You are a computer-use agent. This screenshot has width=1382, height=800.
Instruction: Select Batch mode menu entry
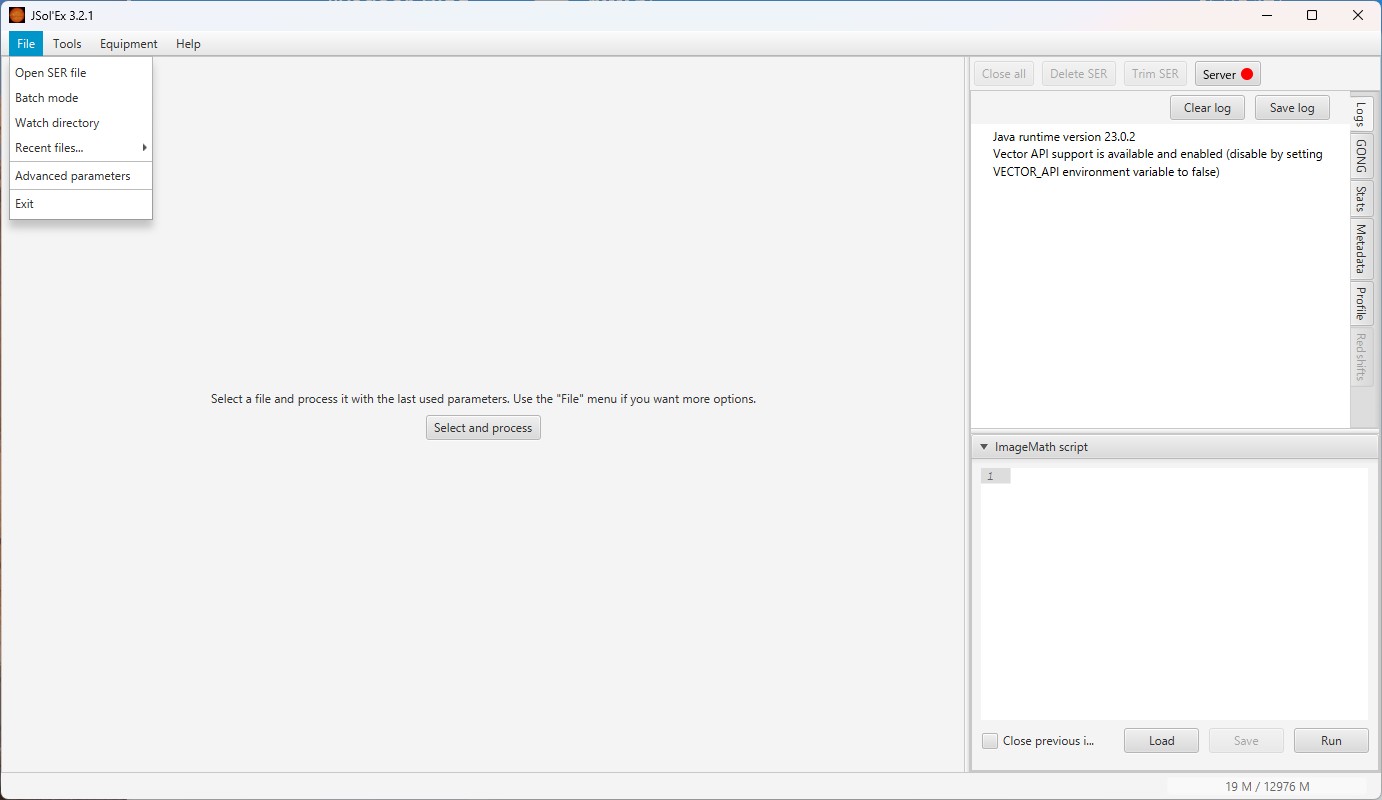pos(81,98)
